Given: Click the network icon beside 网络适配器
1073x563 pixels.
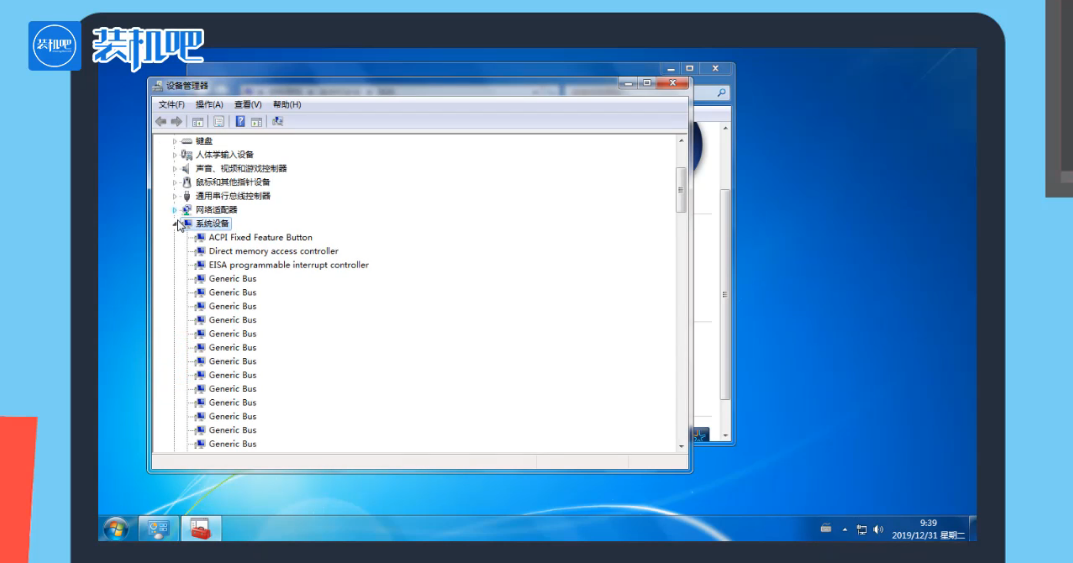Looking at the screenshot, I should pyautogui.click(x=186, y=209).
